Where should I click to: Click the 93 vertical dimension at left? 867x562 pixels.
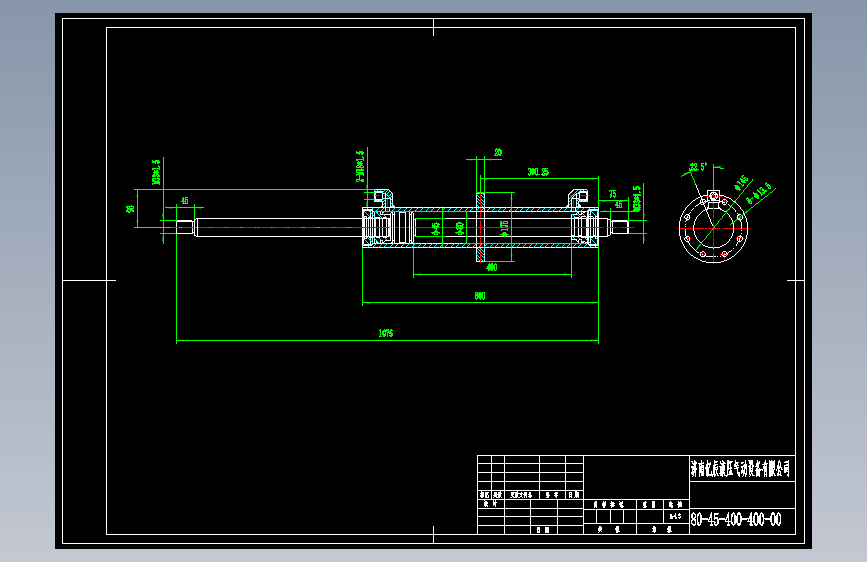pyautogui.click(x=130, y=209)
